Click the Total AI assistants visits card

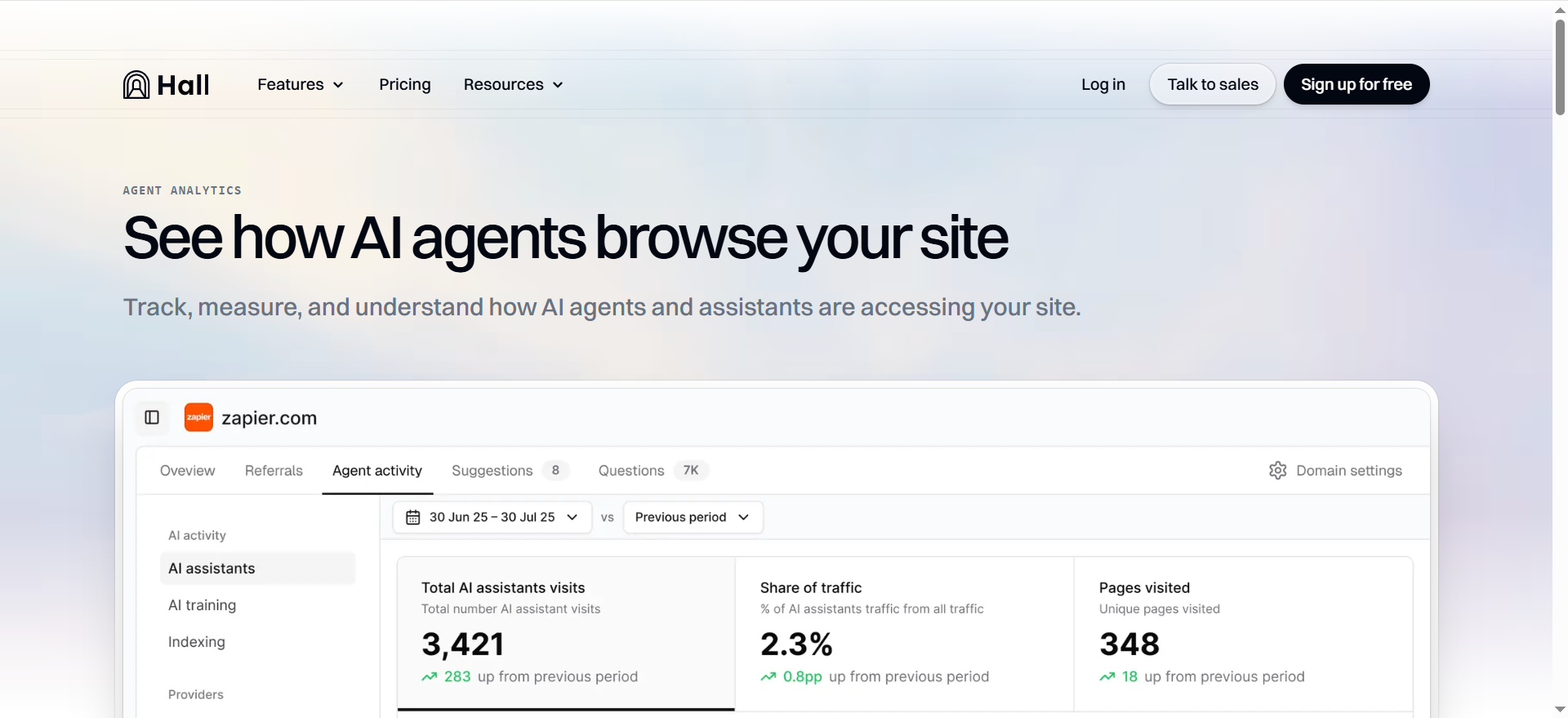(566, 634)
